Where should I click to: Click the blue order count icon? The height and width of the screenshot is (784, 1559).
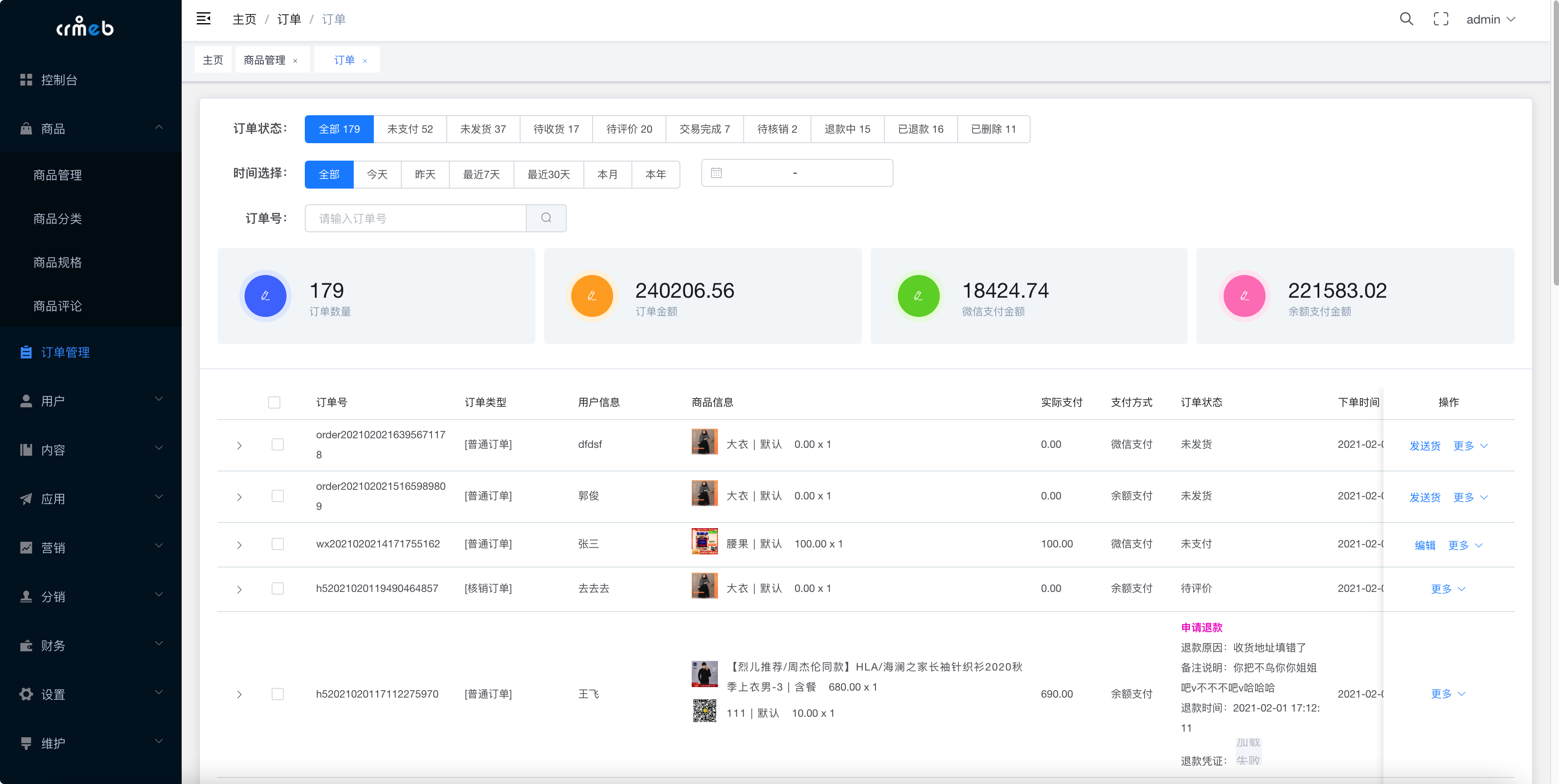point(265,296)
